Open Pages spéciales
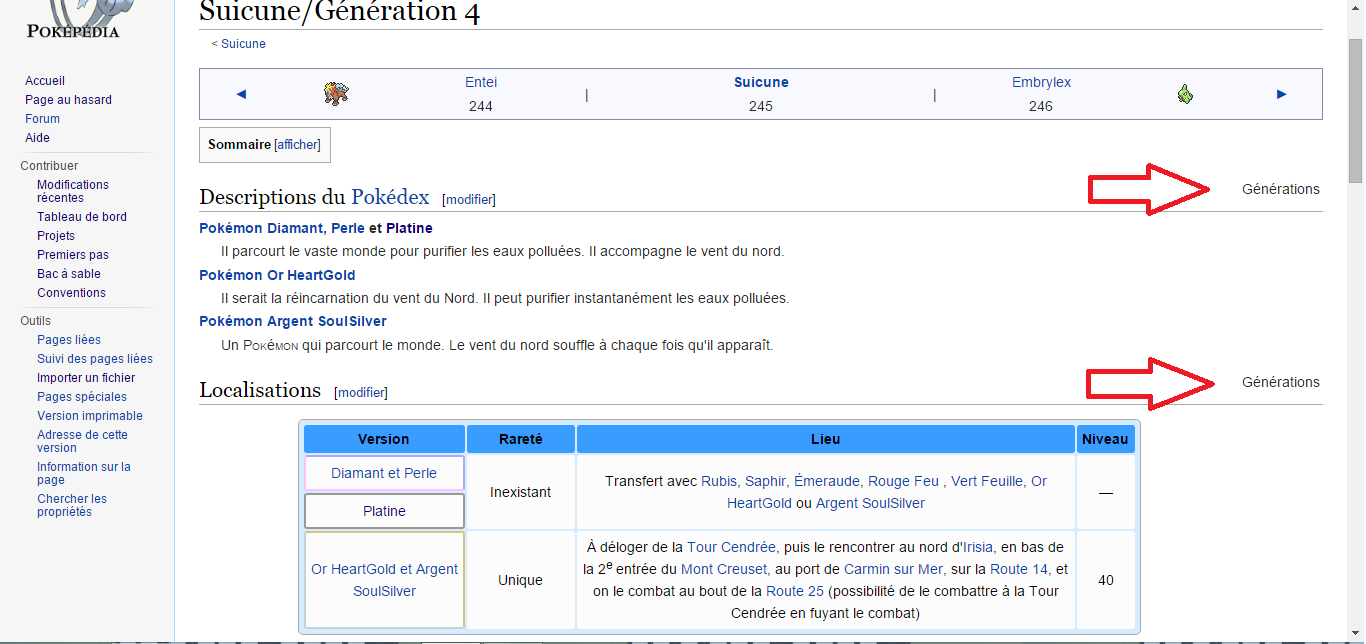Image resolution: width=1366 pixels, height=644 pixels. pyautogui.click(x=82, y=397)
